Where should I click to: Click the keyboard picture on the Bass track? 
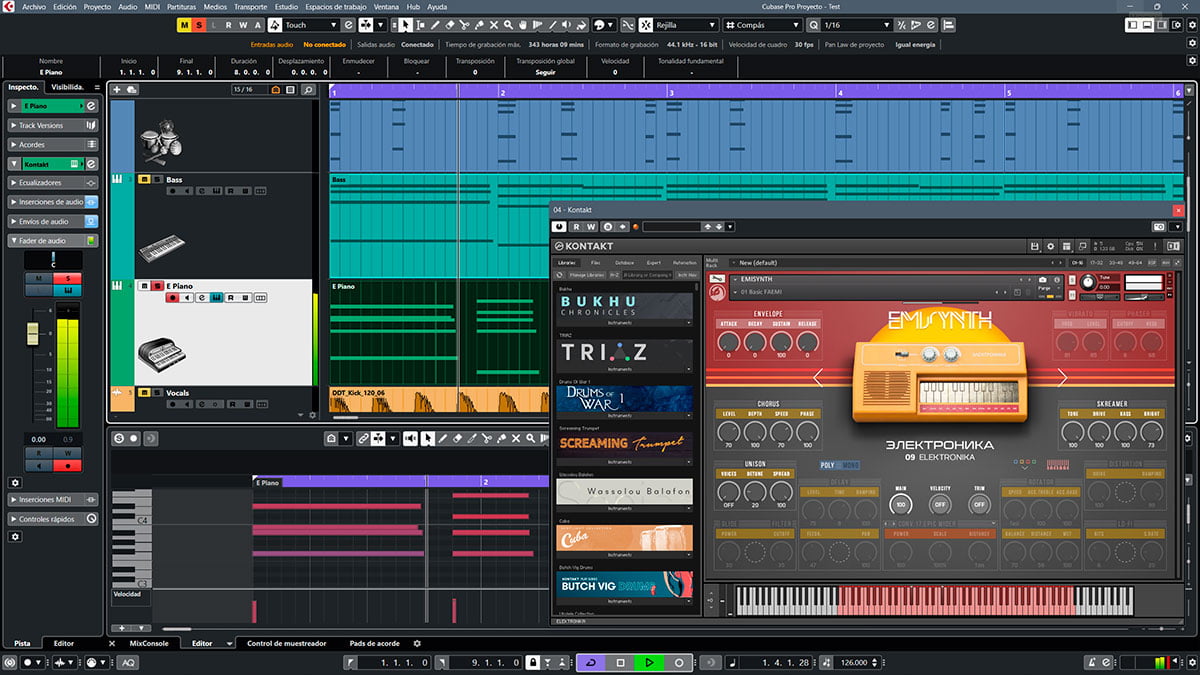[161, 248]
